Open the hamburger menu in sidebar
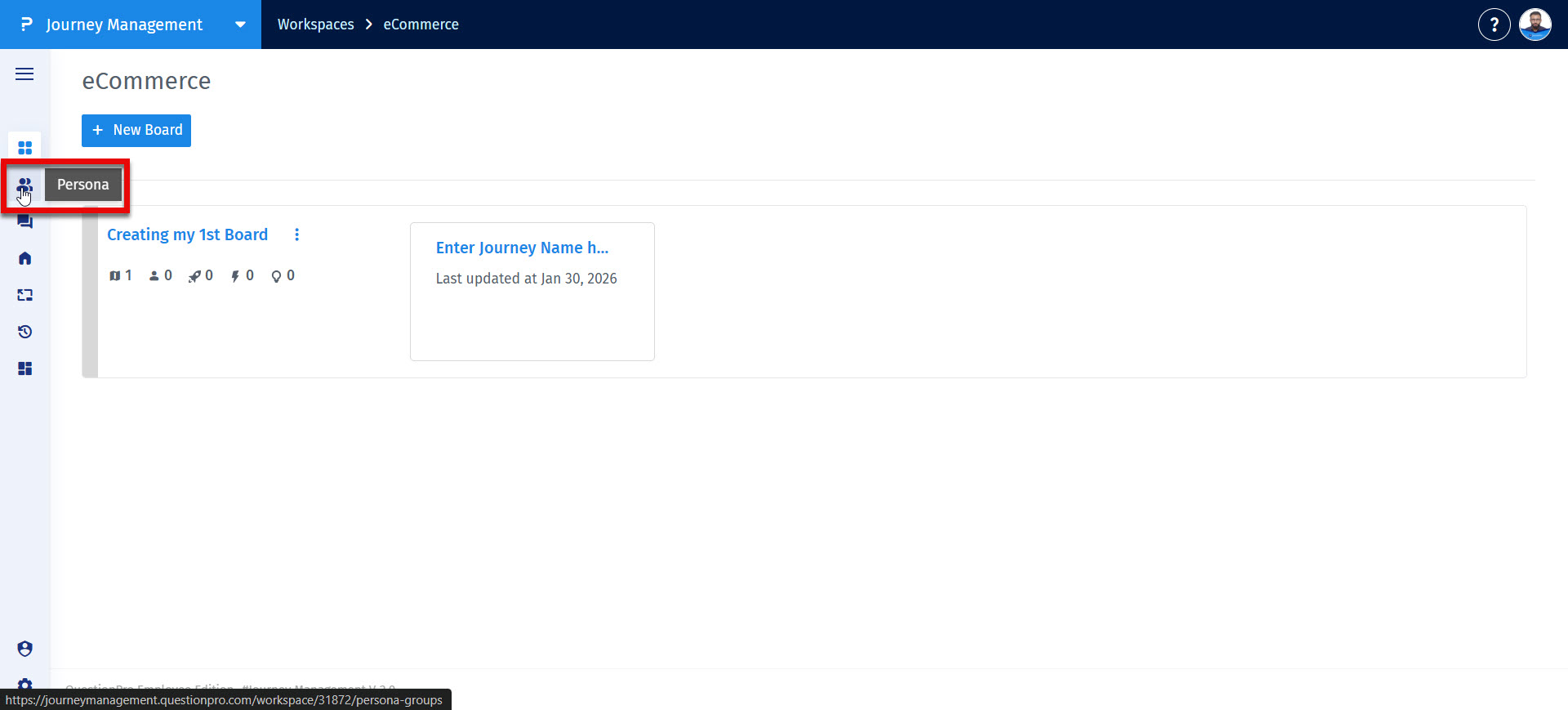Screen dimensions: 1568x710 [x=24, y=74]
